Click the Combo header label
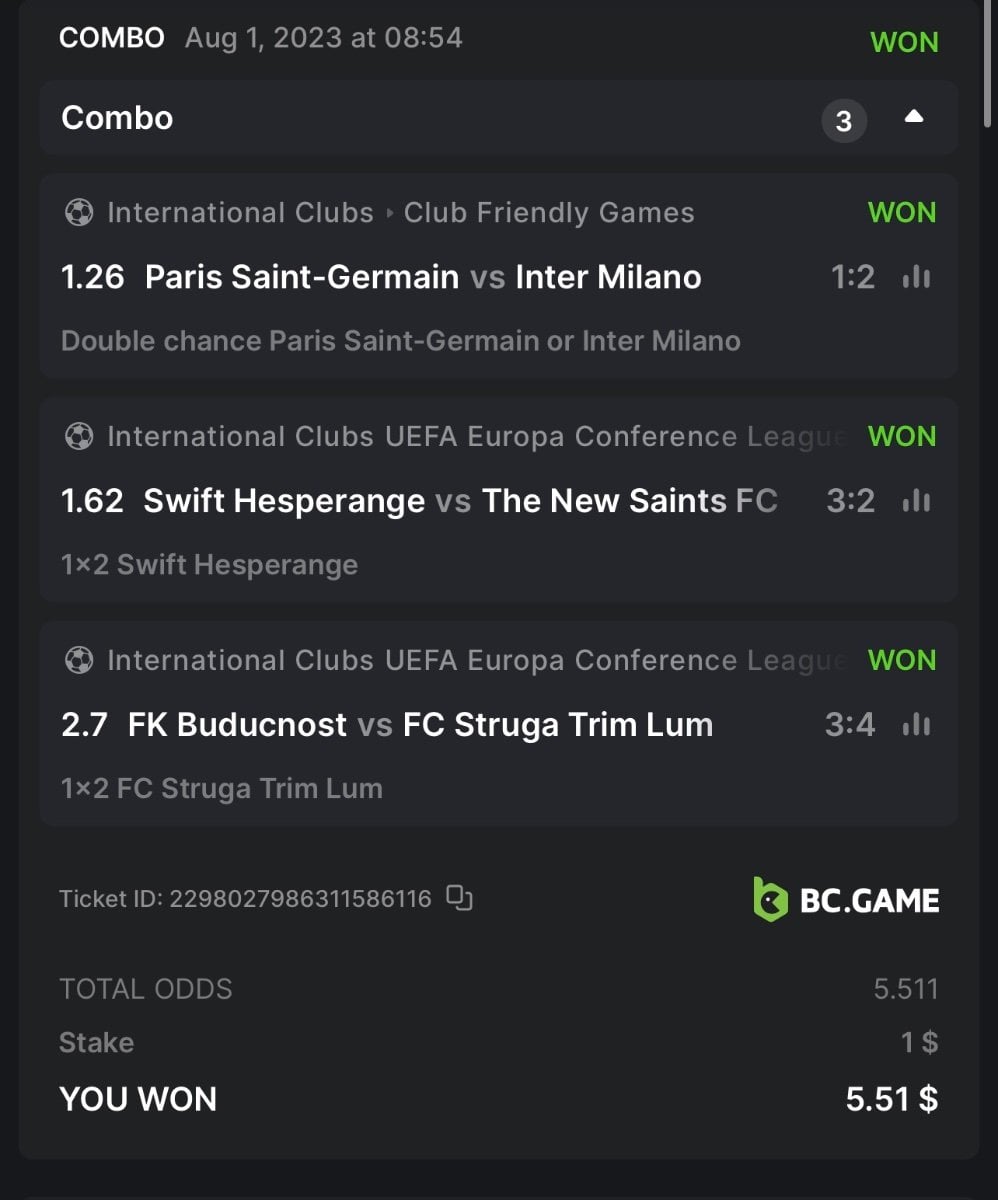 pyautogui.click(x=117, y=118)
